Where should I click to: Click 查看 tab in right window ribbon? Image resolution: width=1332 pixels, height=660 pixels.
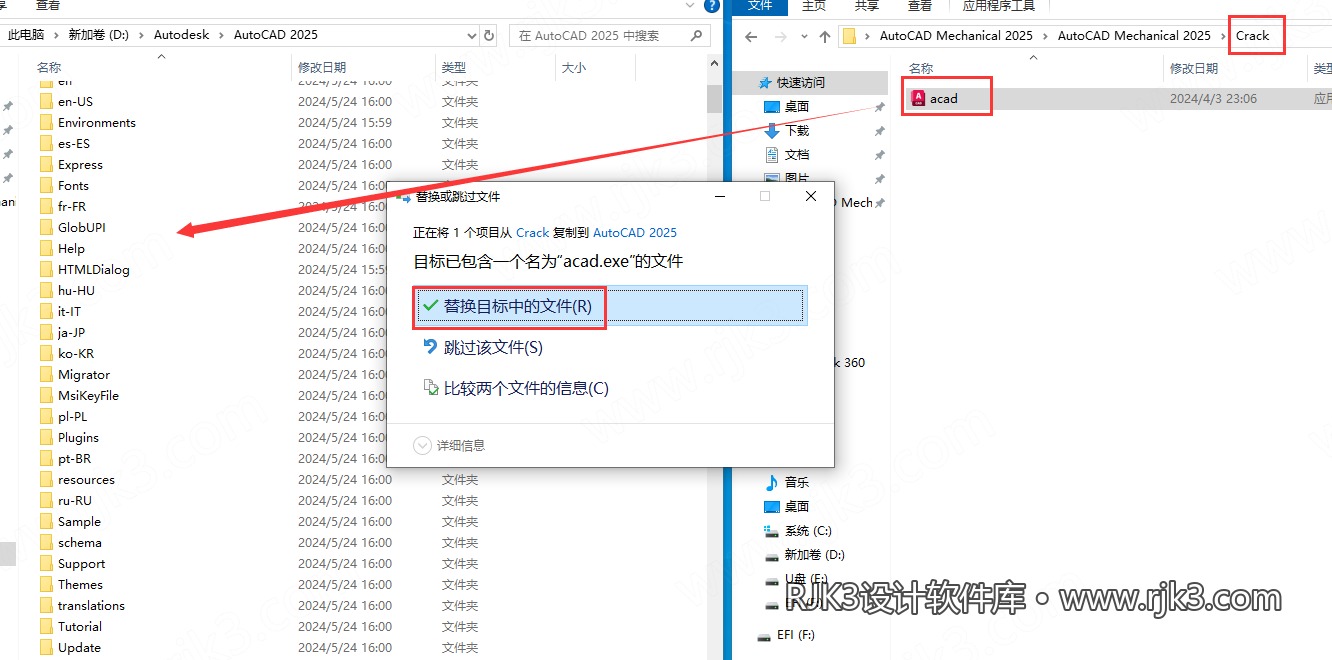click(920, 6)
